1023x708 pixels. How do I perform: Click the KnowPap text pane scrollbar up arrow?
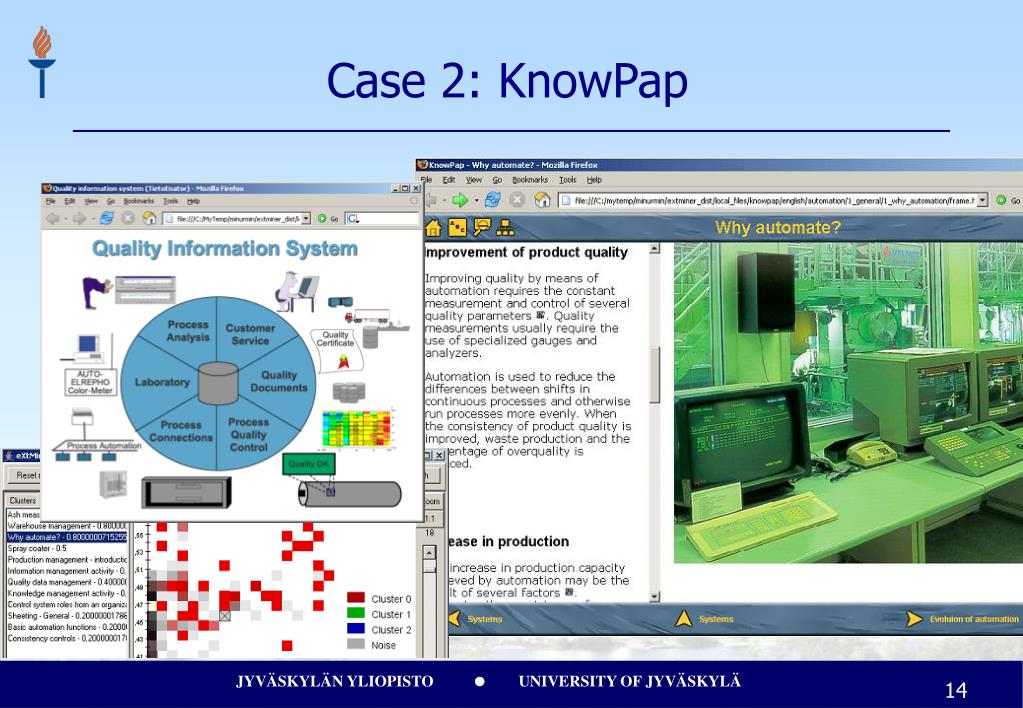tap(654, 248)
